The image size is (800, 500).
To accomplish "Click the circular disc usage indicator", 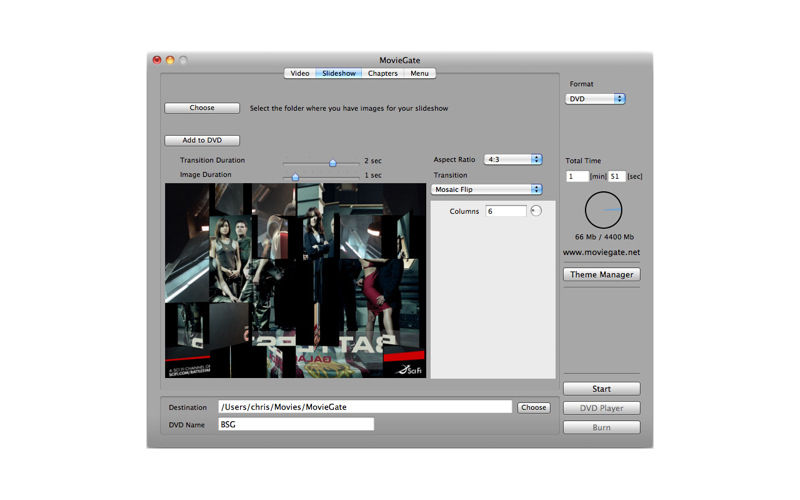I will [603, 210].
